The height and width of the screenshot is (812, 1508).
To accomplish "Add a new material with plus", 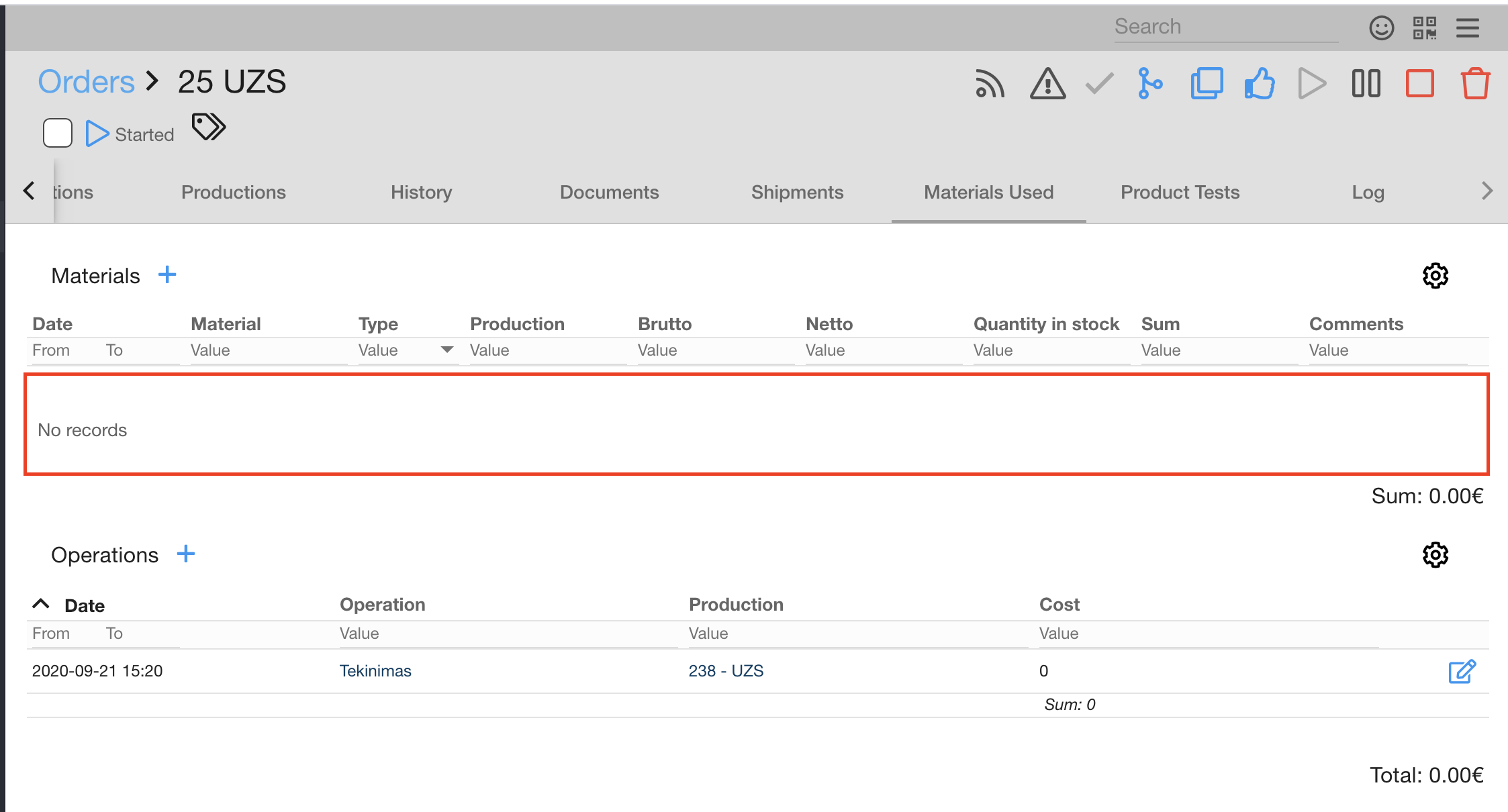I will click(167, 274).
